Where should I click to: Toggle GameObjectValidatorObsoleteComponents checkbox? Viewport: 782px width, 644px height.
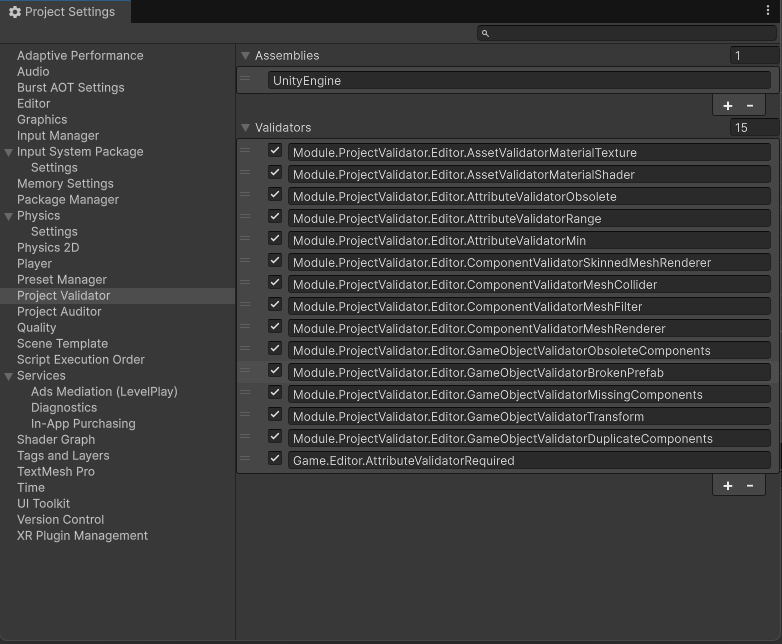click(275, 348)
